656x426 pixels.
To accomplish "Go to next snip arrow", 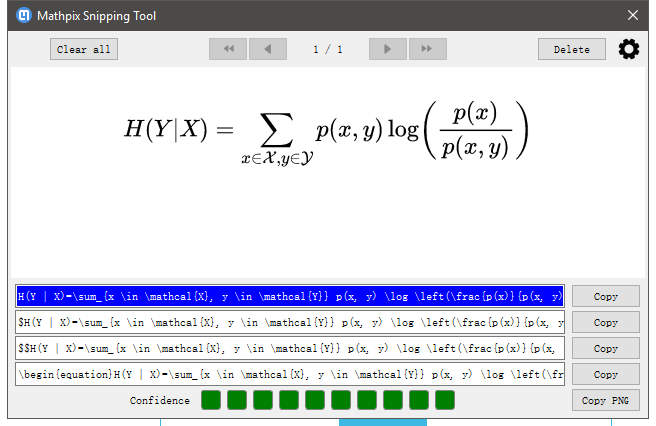I will pos(388,49).
